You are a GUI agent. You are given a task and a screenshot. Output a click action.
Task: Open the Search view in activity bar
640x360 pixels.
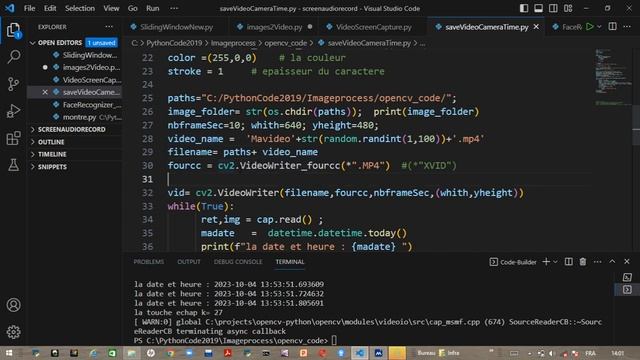pyautogui.click(x=13, y=57)
